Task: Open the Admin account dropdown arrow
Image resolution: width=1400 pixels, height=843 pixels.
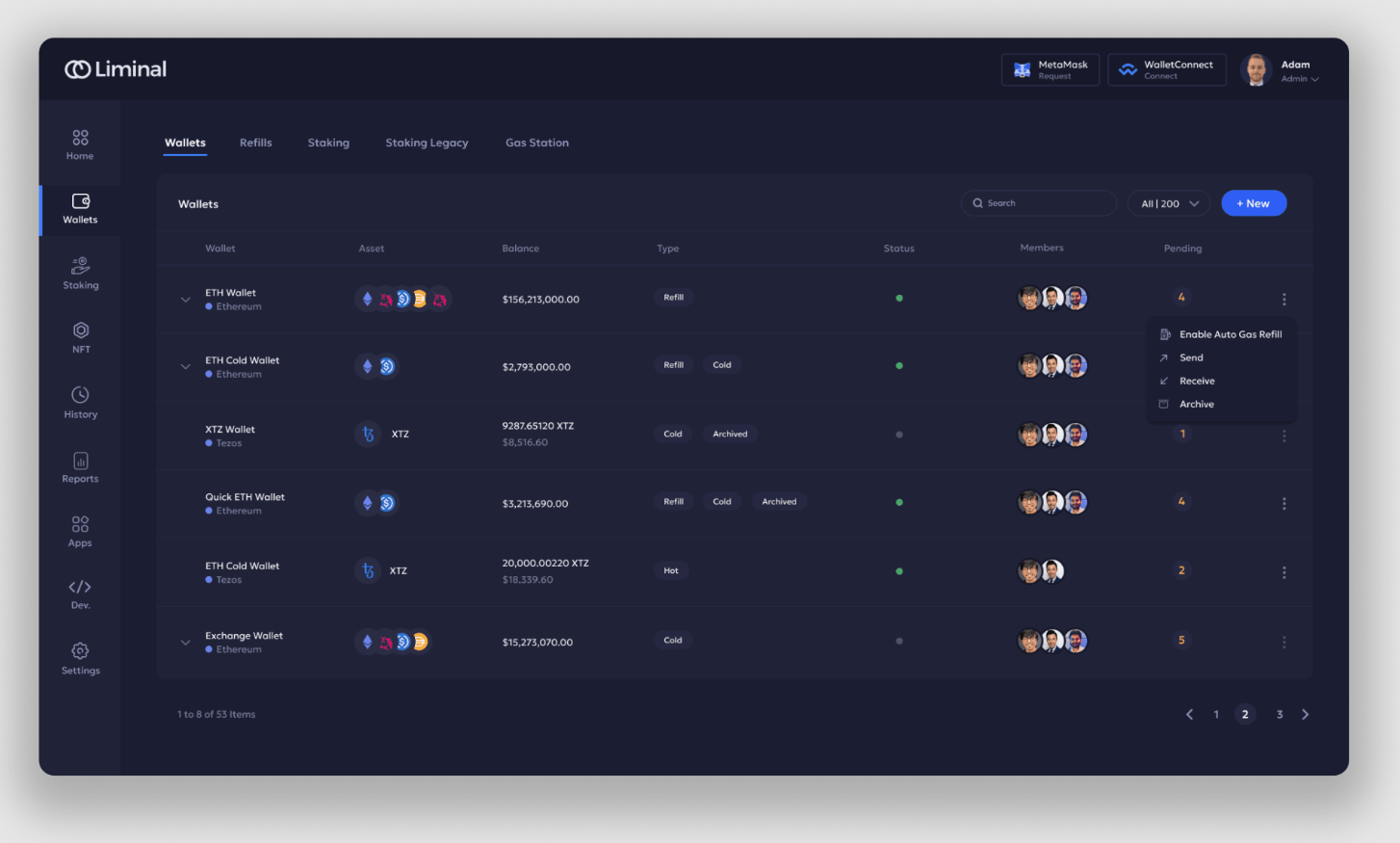Action: pyautogui.click(x=1315, y=79)
